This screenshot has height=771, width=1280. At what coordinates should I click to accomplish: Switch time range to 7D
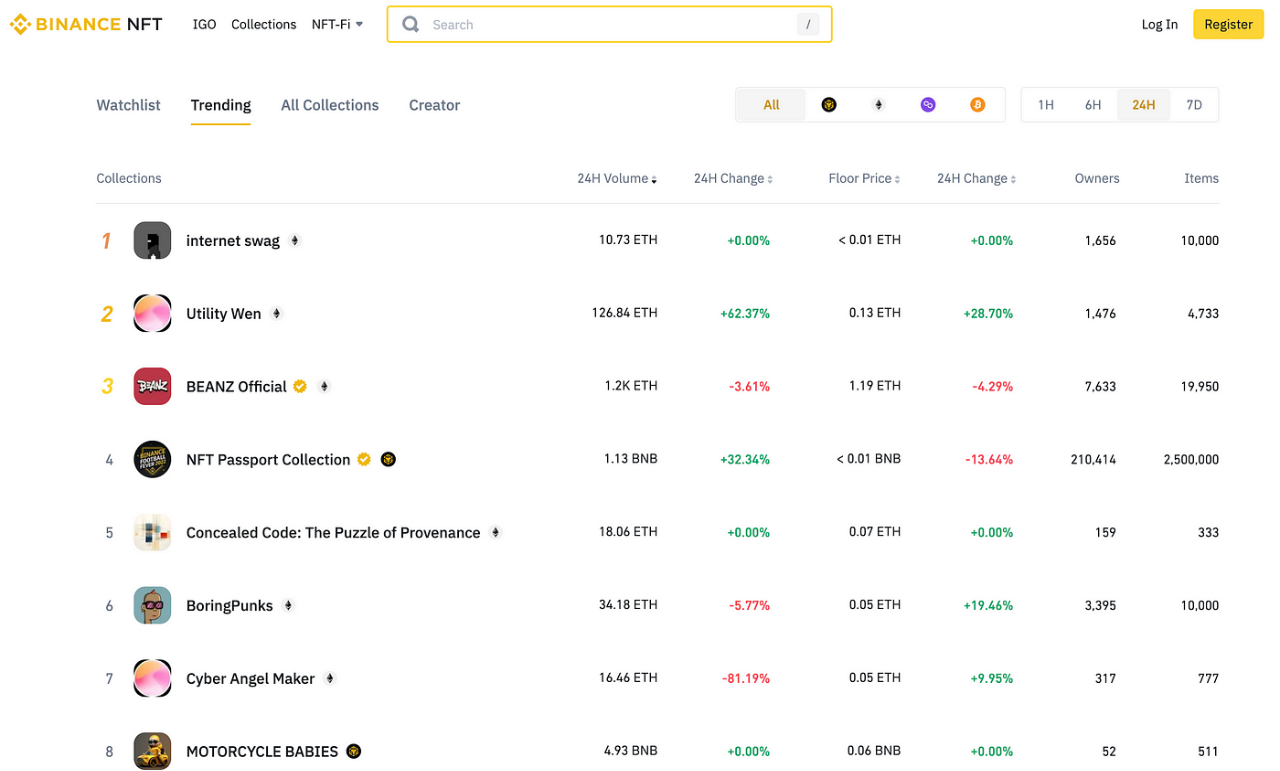pos(1193,105)
